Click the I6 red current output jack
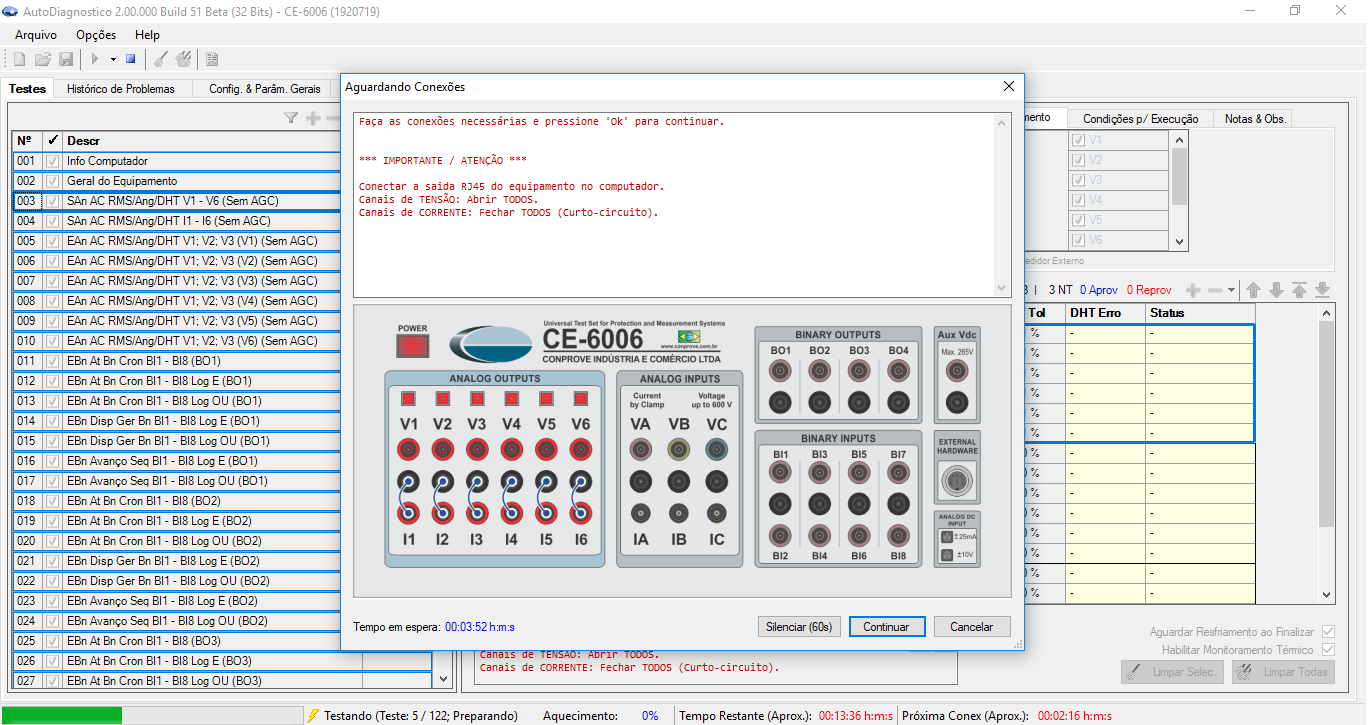This screenshot has height=725, width=1371. pos(580,513)
